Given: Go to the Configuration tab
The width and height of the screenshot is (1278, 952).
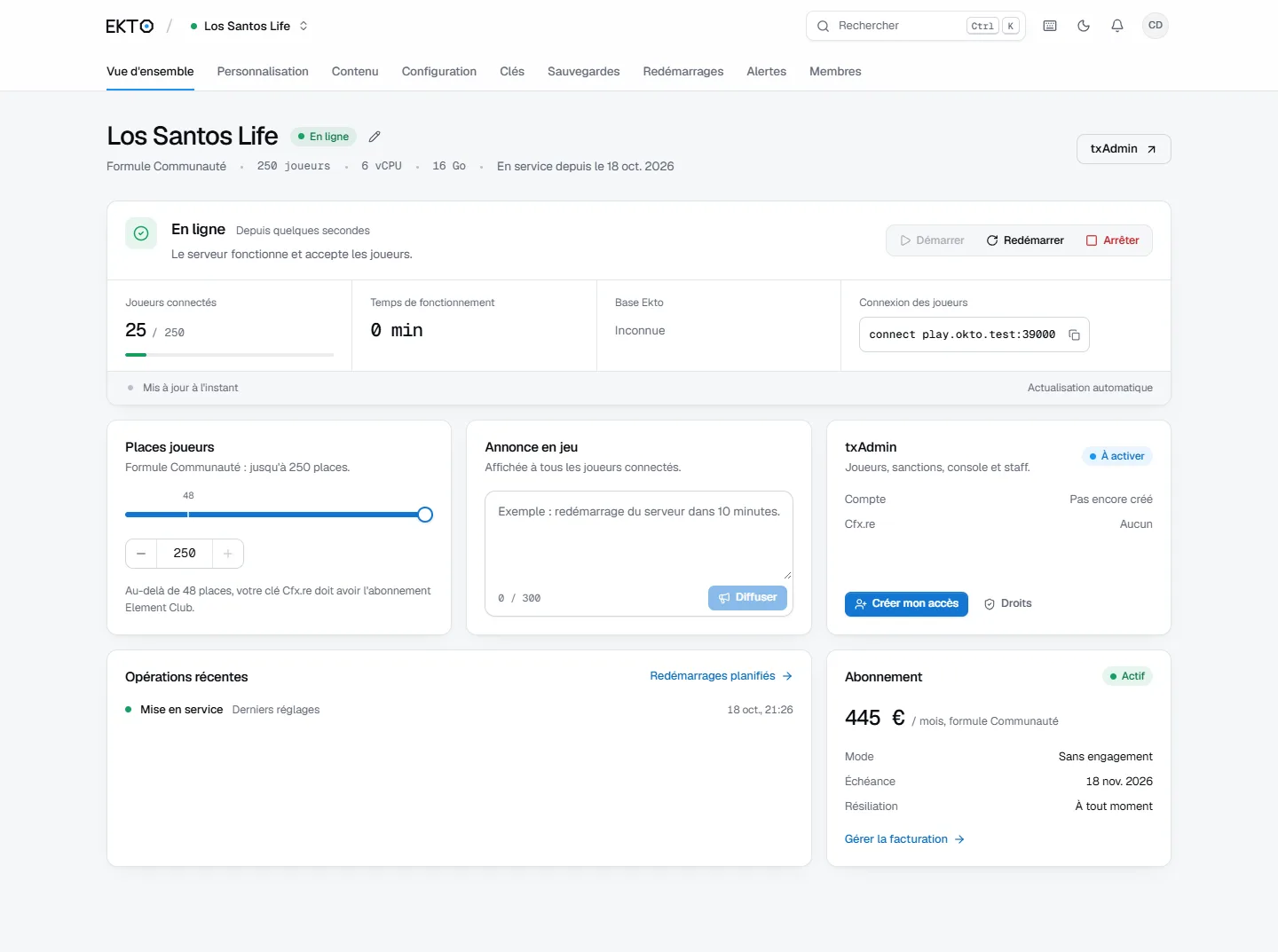Looking at the screenshot, I should point(439,72).
